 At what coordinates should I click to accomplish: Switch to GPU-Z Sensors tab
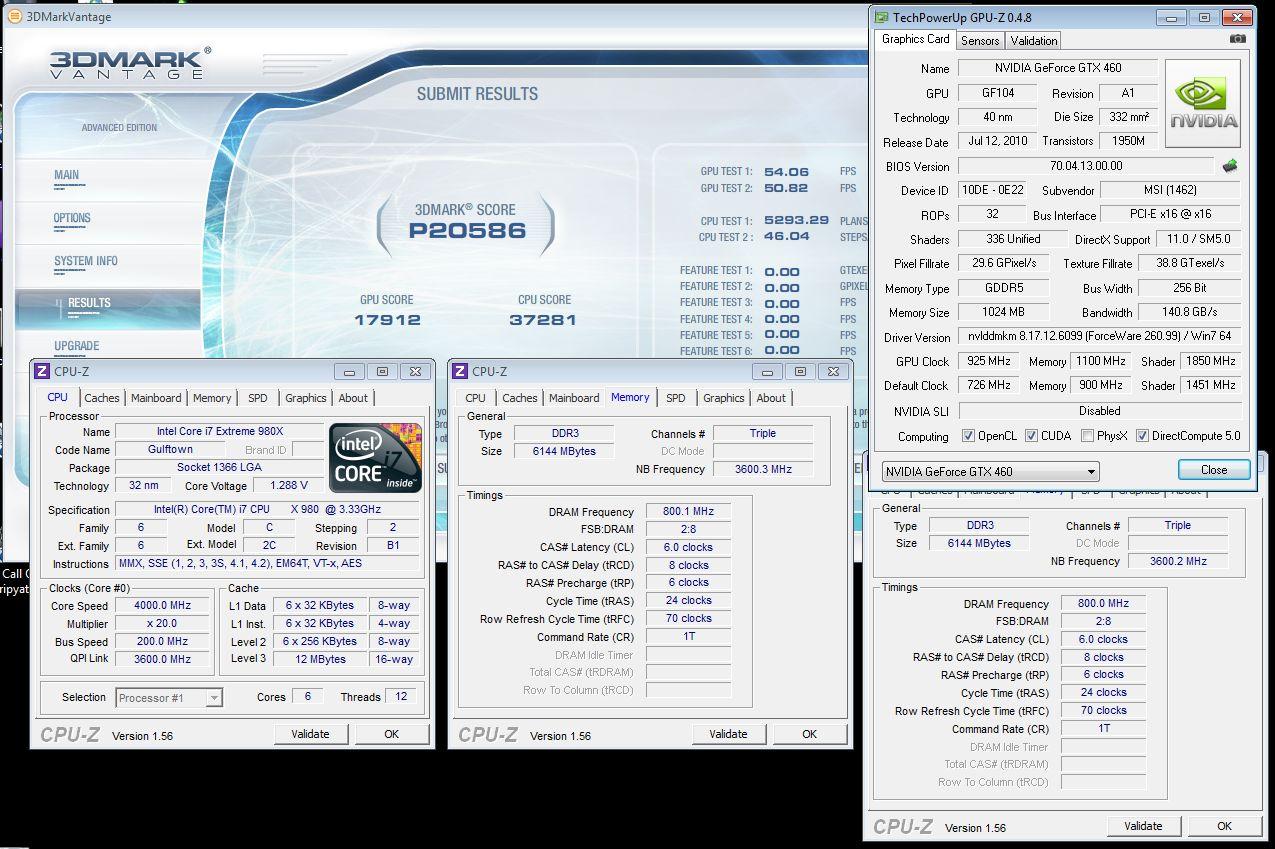(980, 41)
